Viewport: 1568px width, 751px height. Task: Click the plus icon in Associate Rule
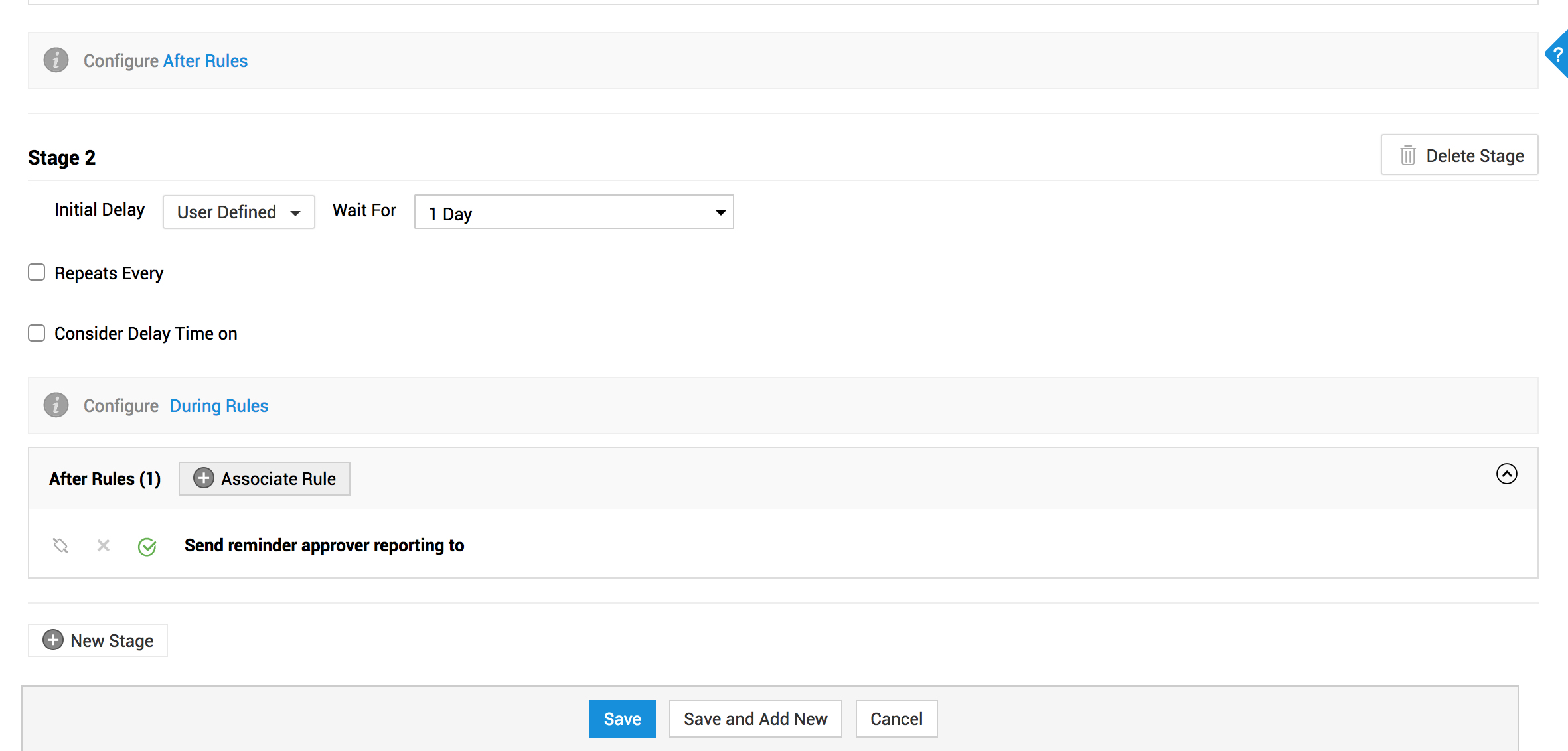[203, 478]
